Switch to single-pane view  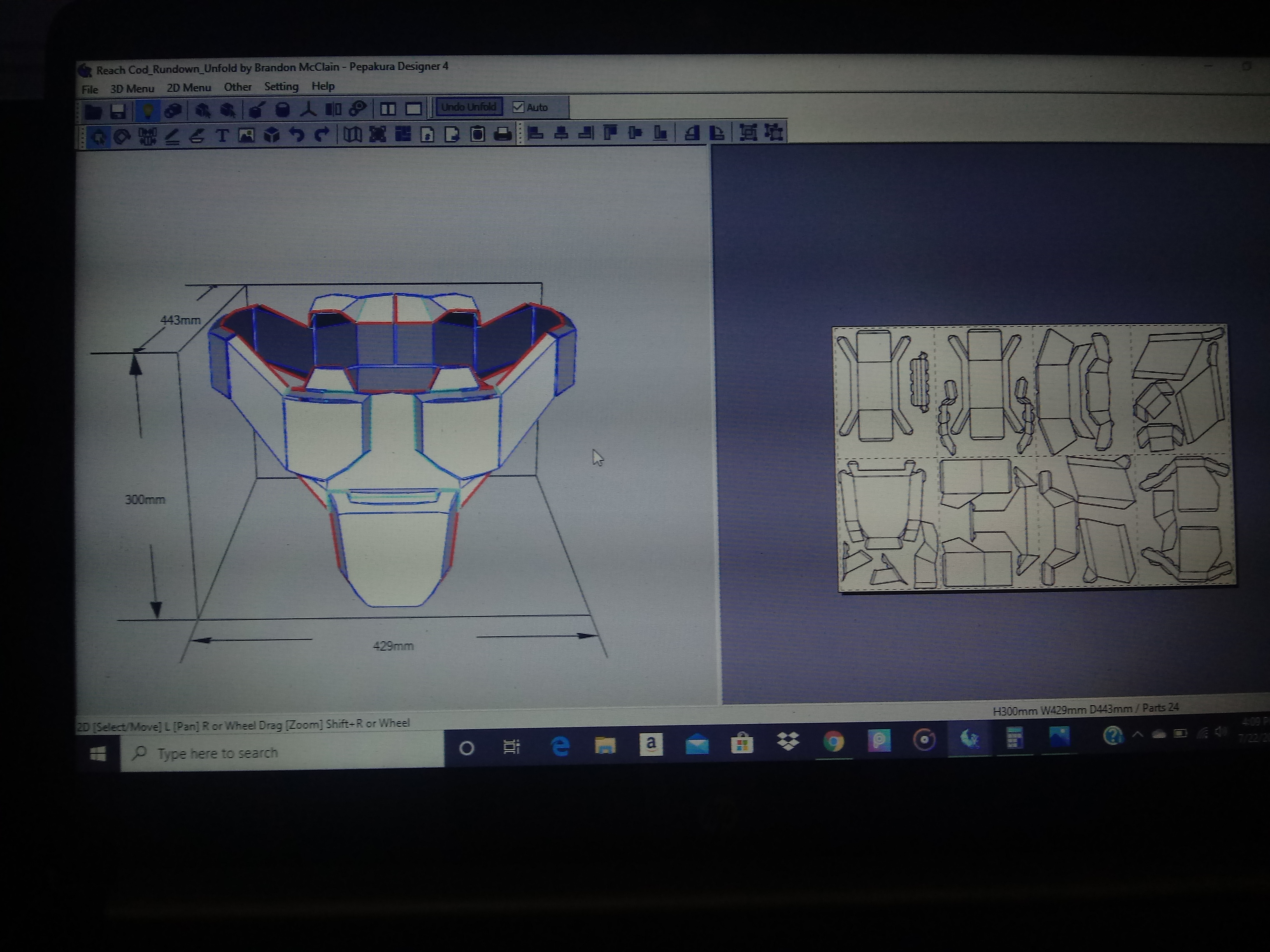pos(414,108)
